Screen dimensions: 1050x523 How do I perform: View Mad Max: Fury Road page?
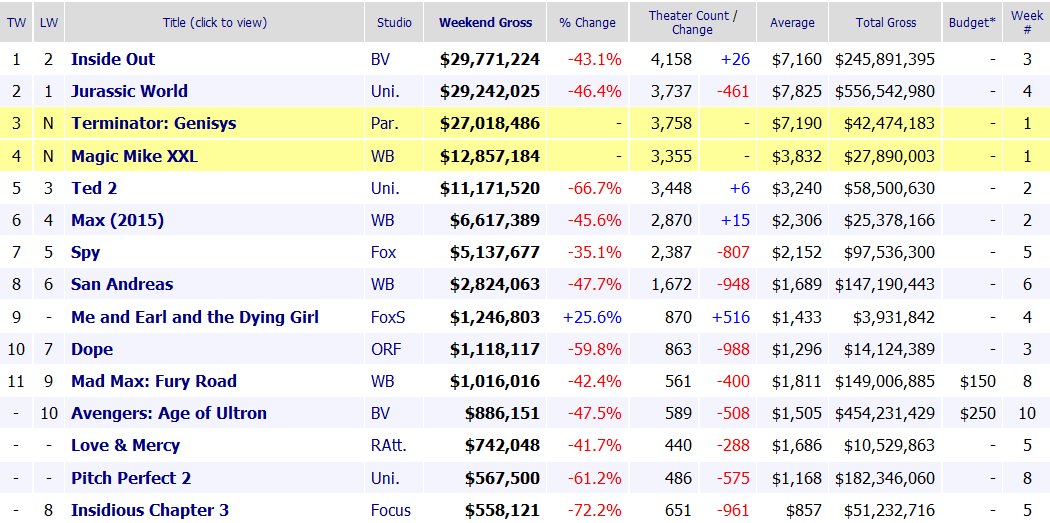pyautogui.click(x=153, y=382)
